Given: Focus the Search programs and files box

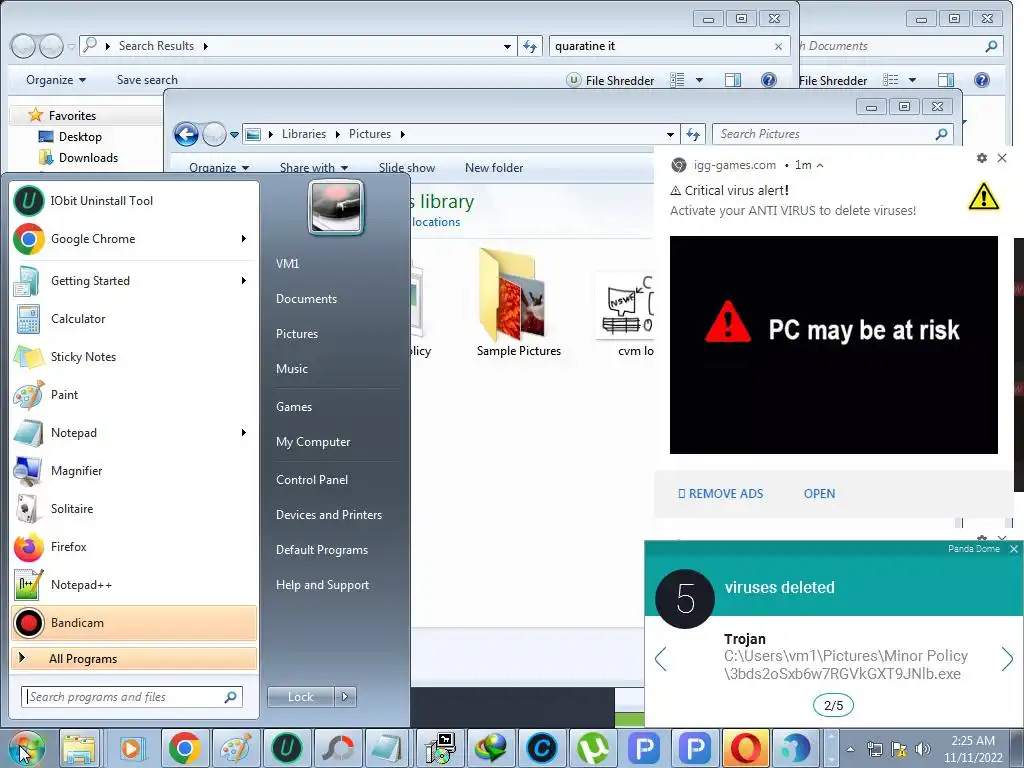Looking at the screenshot, I should (x=132, y=697).
